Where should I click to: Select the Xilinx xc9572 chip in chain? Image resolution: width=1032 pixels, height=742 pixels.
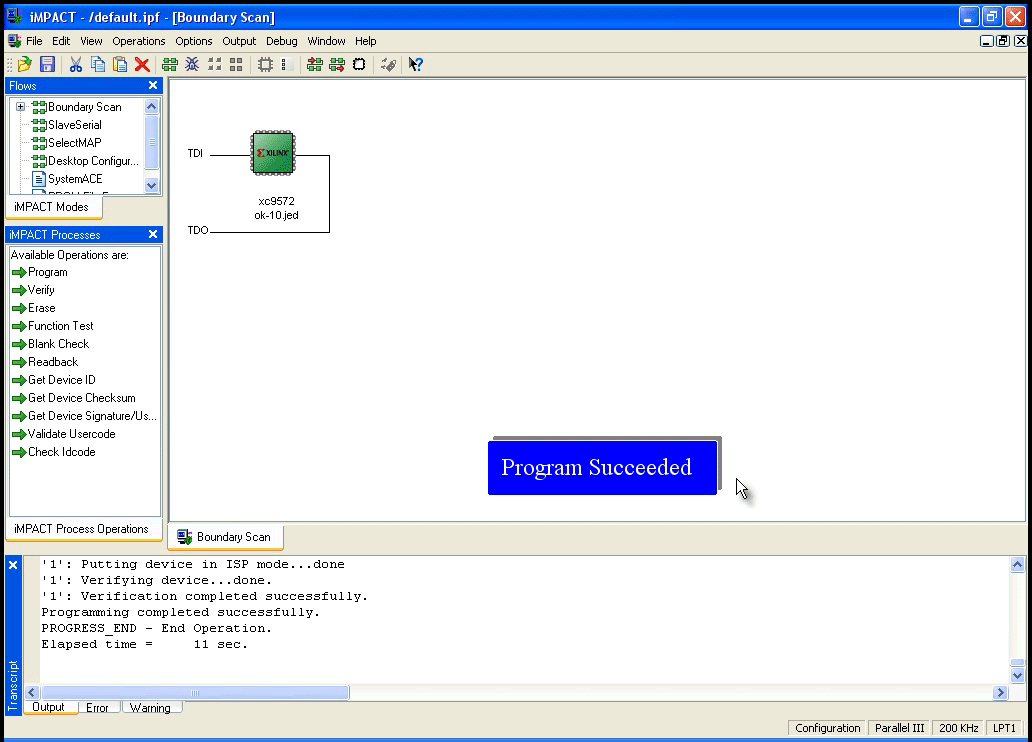(x=272, y=154)
